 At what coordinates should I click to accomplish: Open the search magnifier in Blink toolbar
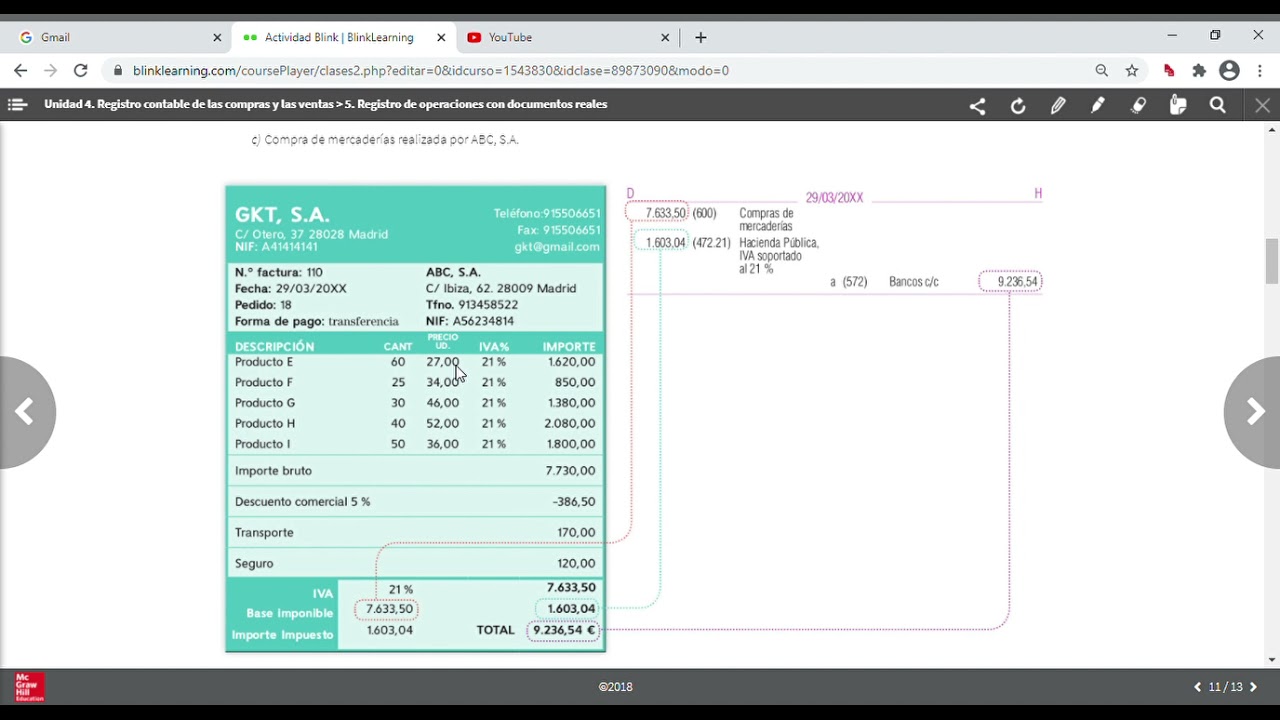point(1217,105)
